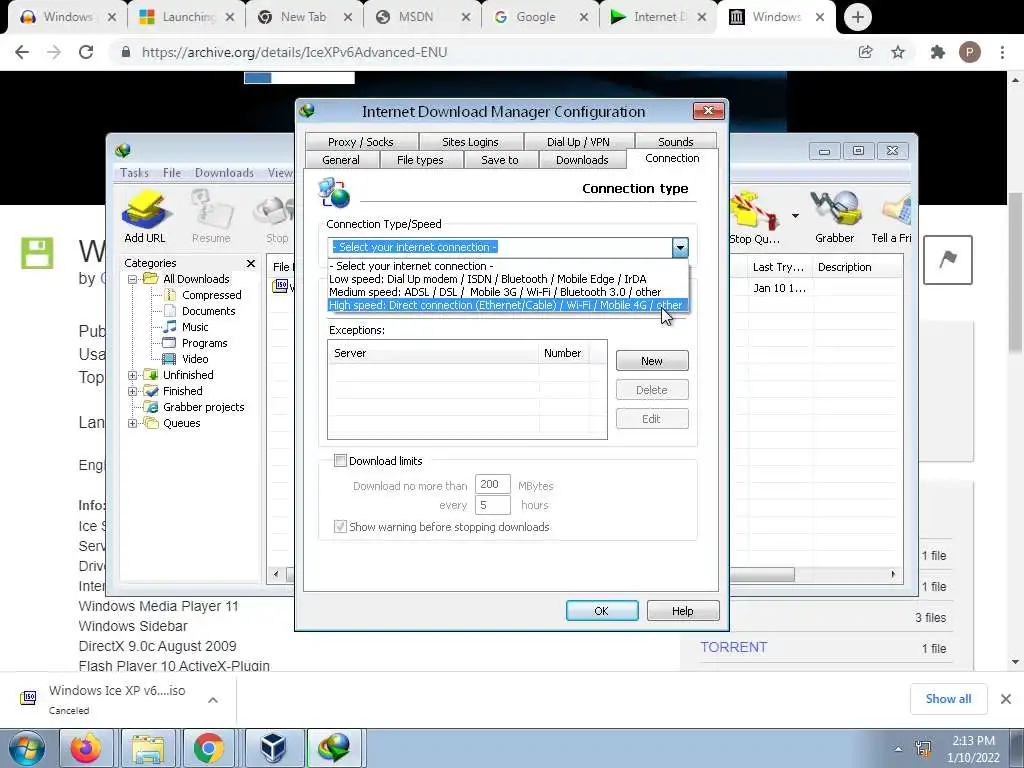Open the File menu in IDM
The width and height of the screenshot is (1024, 768).
point(172,172)
